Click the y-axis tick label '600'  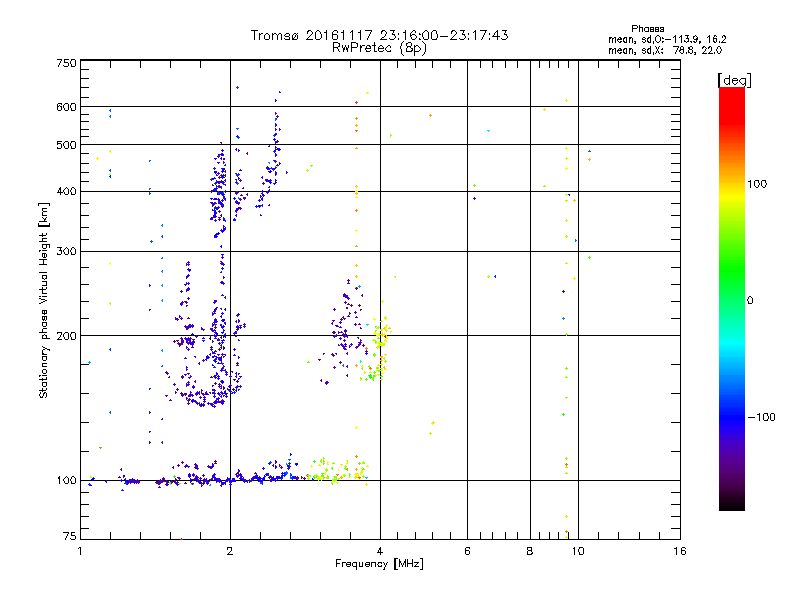click(66, 107)
